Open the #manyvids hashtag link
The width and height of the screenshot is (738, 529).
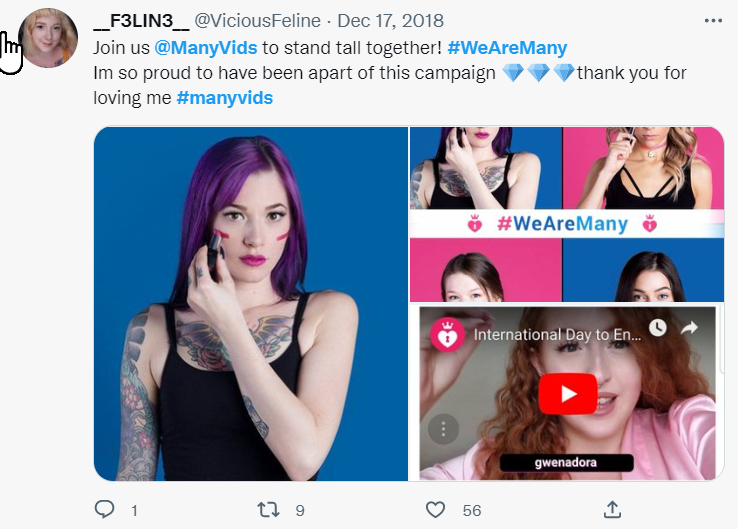point(224,98)
